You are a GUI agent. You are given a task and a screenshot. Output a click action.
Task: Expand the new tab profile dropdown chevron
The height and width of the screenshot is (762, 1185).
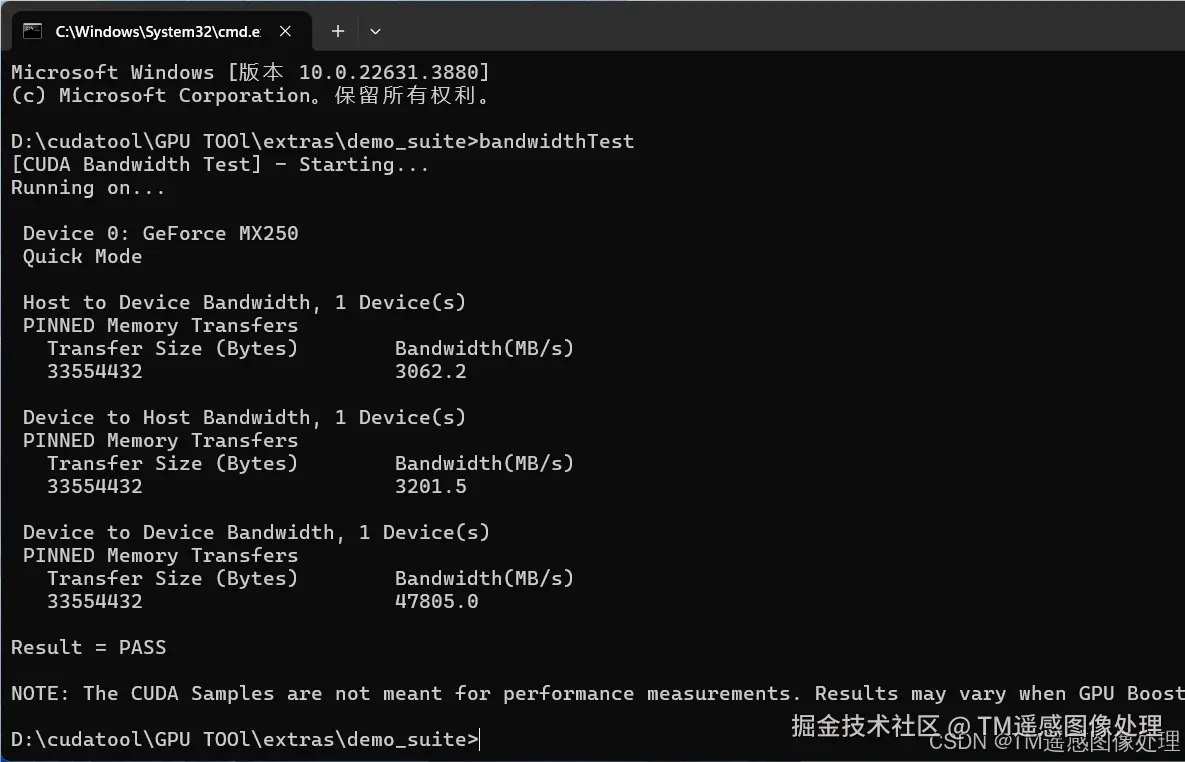point(375,31)
